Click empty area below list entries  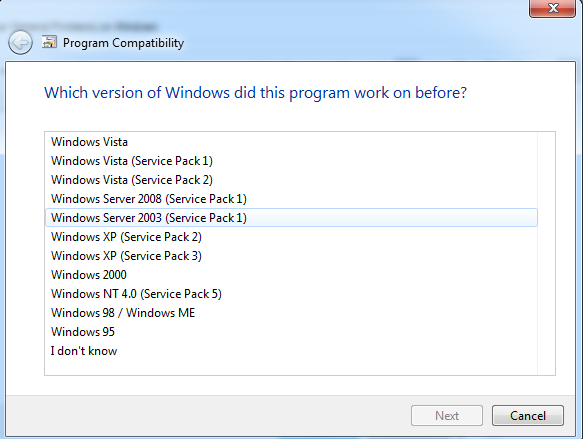click(x=291, y=367)
